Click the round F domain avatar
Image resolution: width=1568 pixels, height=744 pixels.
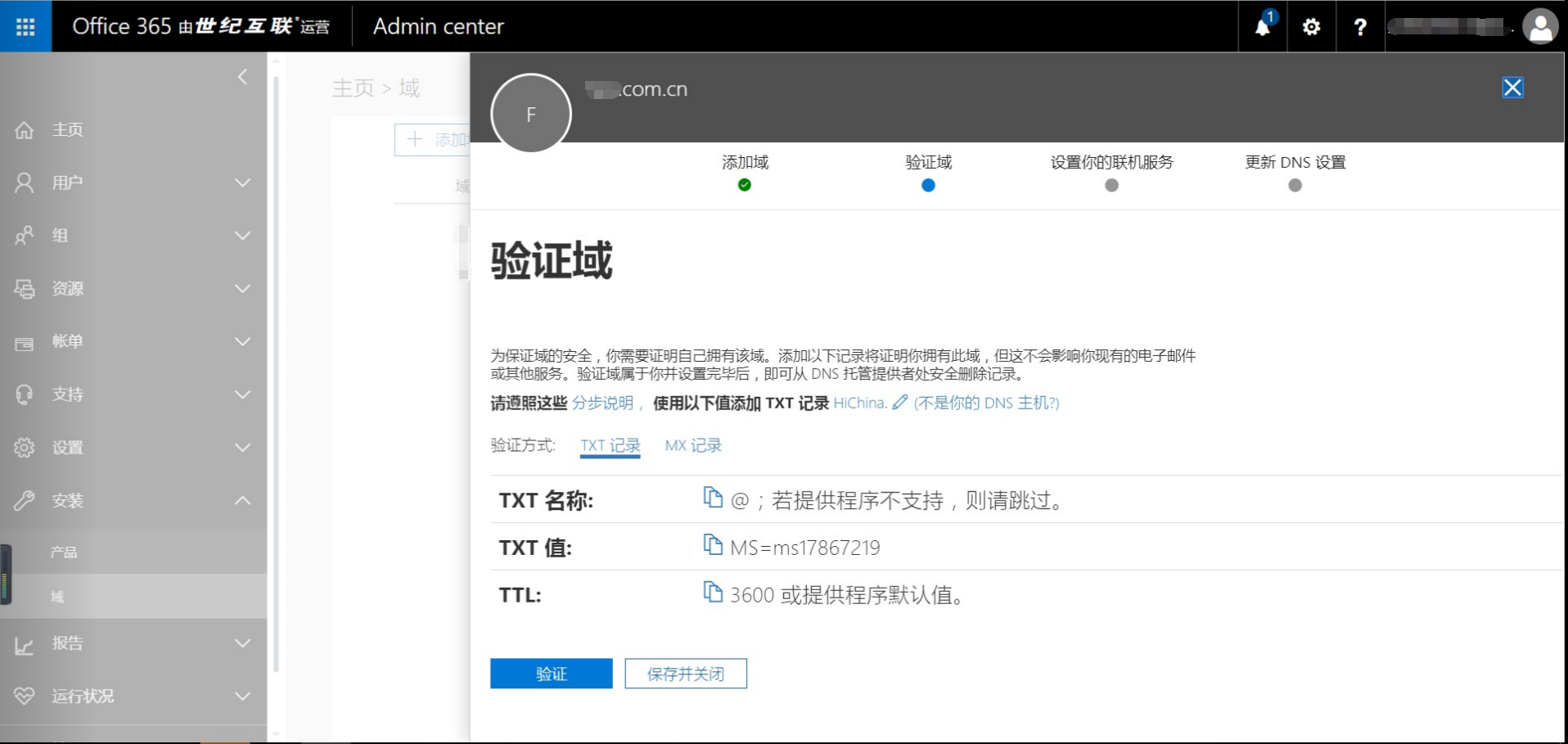tap(531, 114)
